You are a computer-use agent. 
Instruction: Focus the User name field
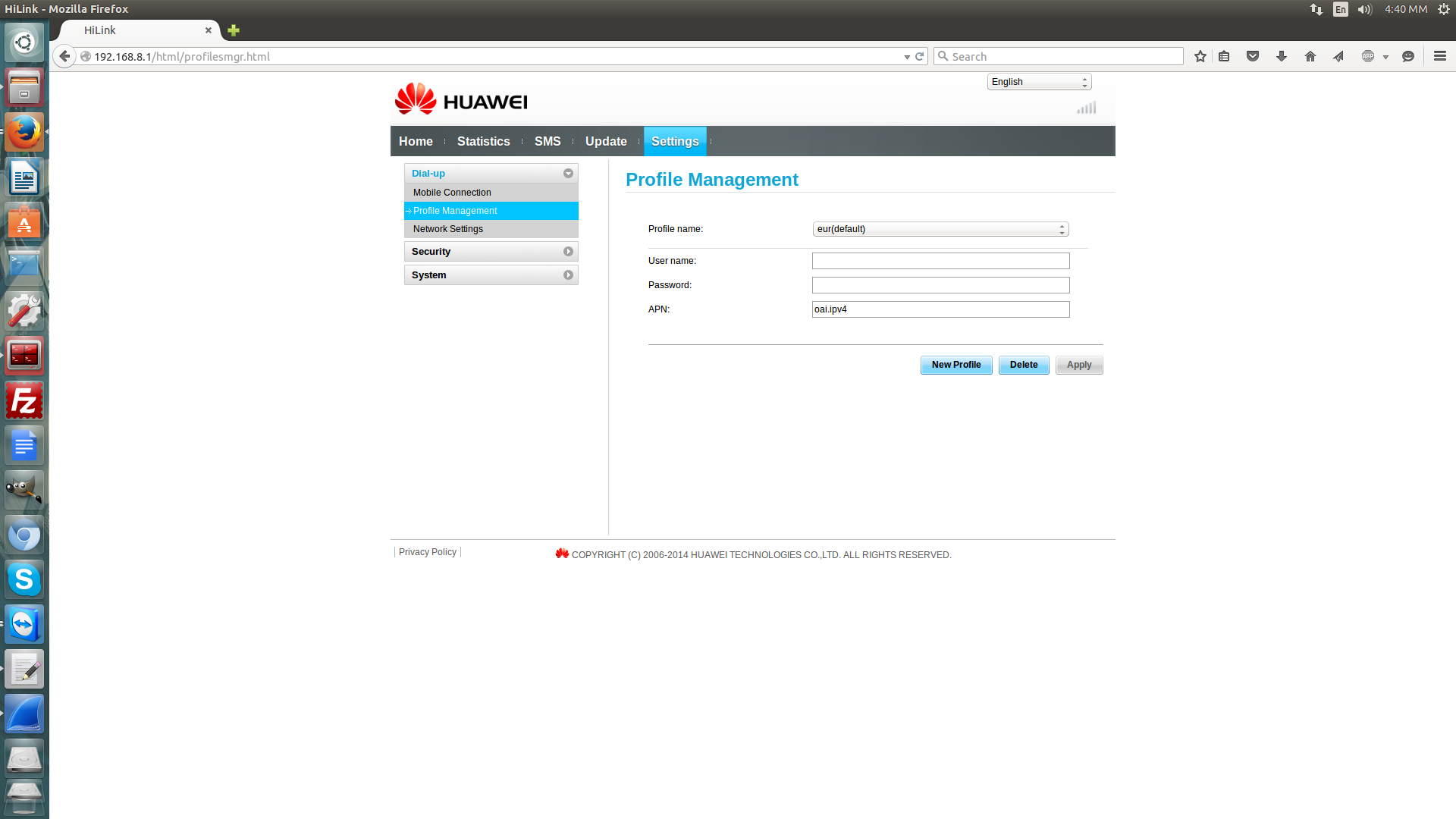click(940, 261)
